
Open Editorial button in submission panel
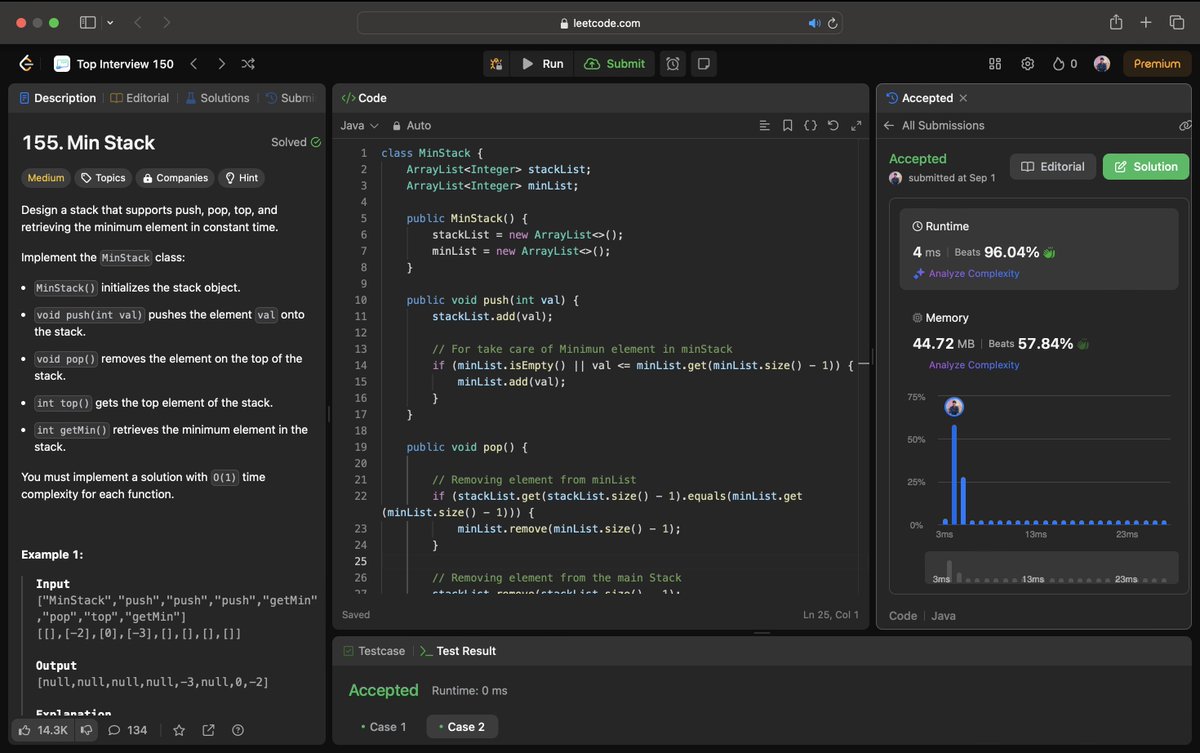(x=1053, y=167)
